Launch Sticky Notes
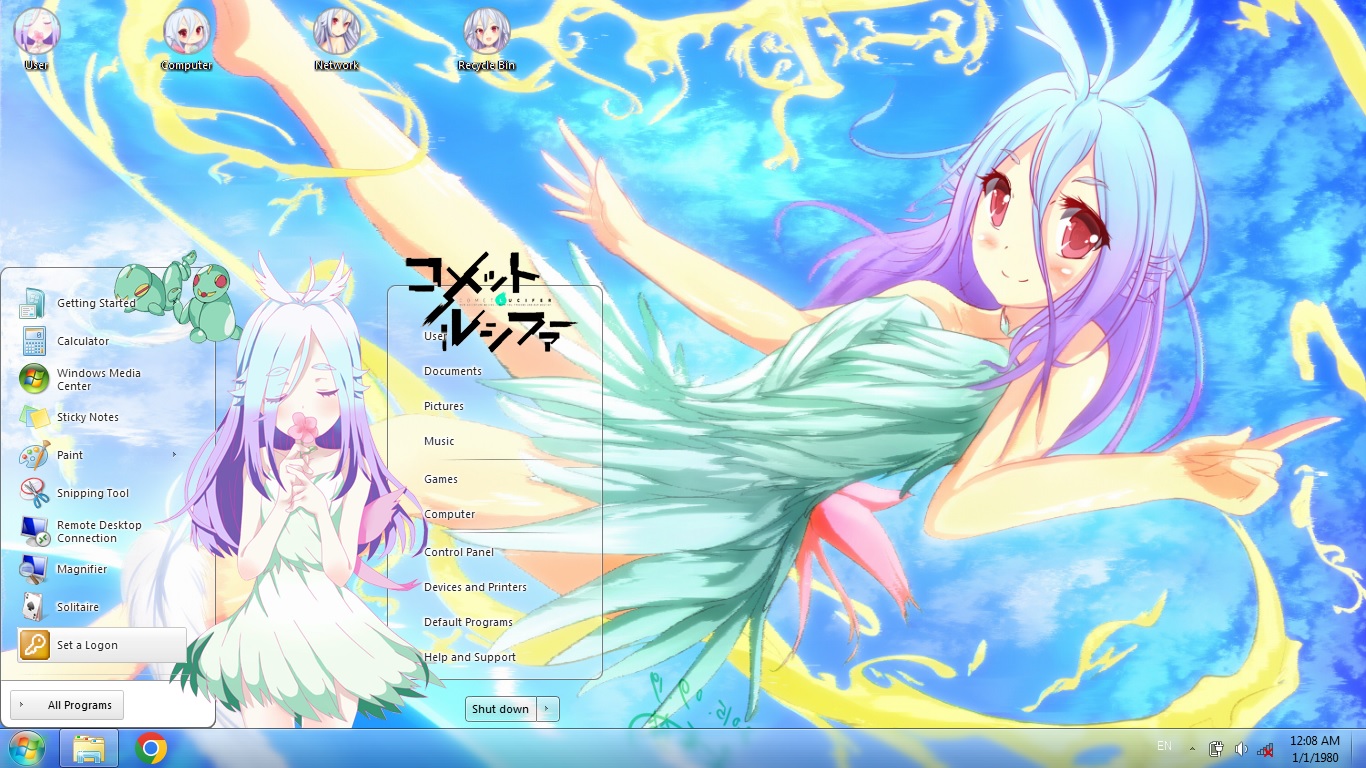 (x=102, y=417)
